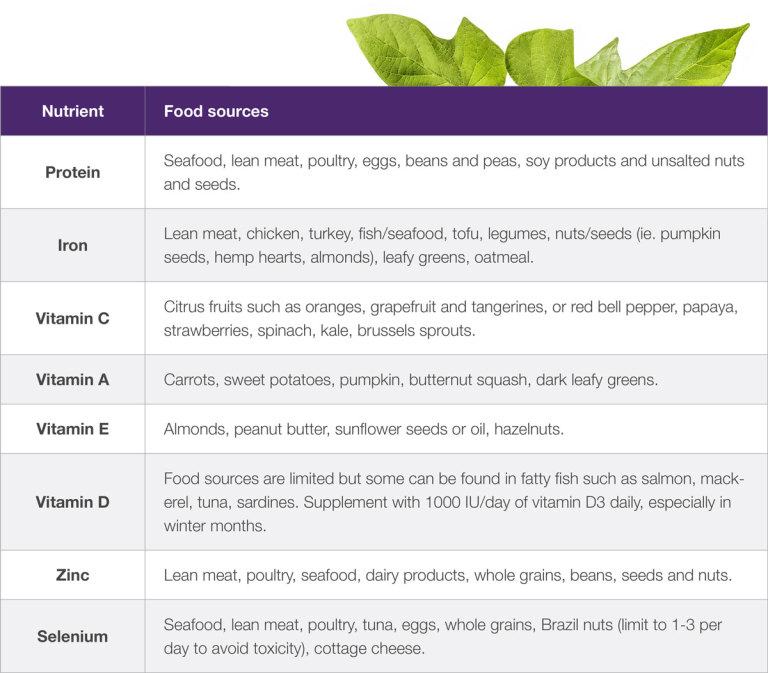The height and width of the screenshot is (673, 768).
Task: Click the Protein food sources text
Action: 454,172
